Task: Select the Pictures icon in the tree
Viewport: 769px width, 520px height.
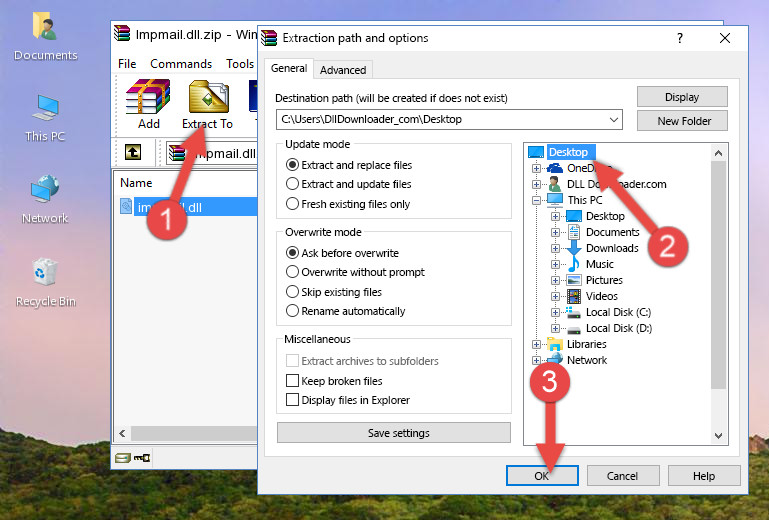Action: (x=574, y=280)
